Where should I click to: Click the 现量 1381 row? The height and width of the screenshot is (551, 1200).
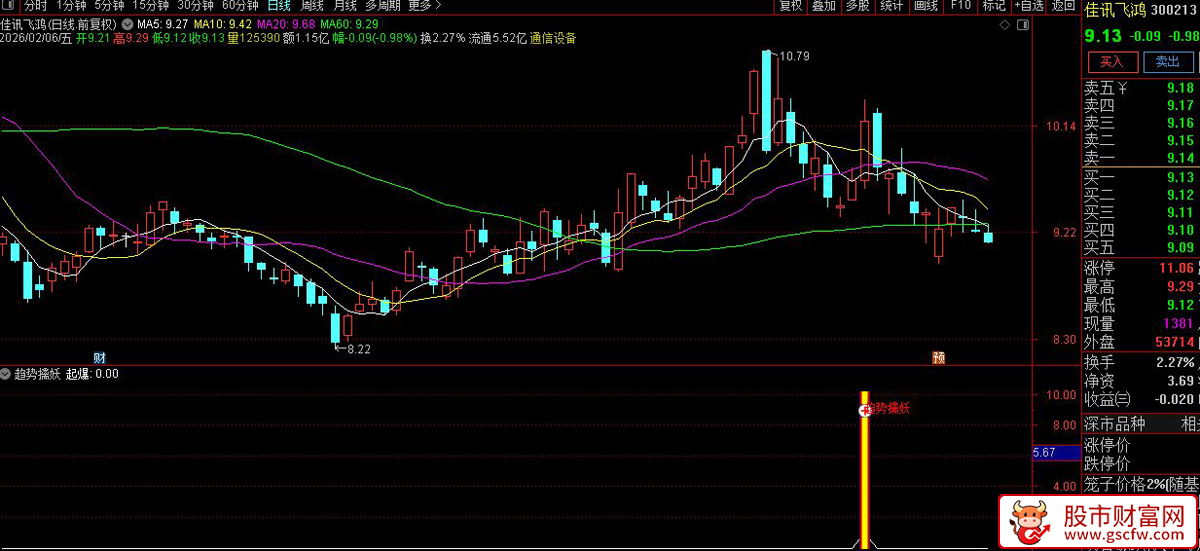click(1141, 324)
